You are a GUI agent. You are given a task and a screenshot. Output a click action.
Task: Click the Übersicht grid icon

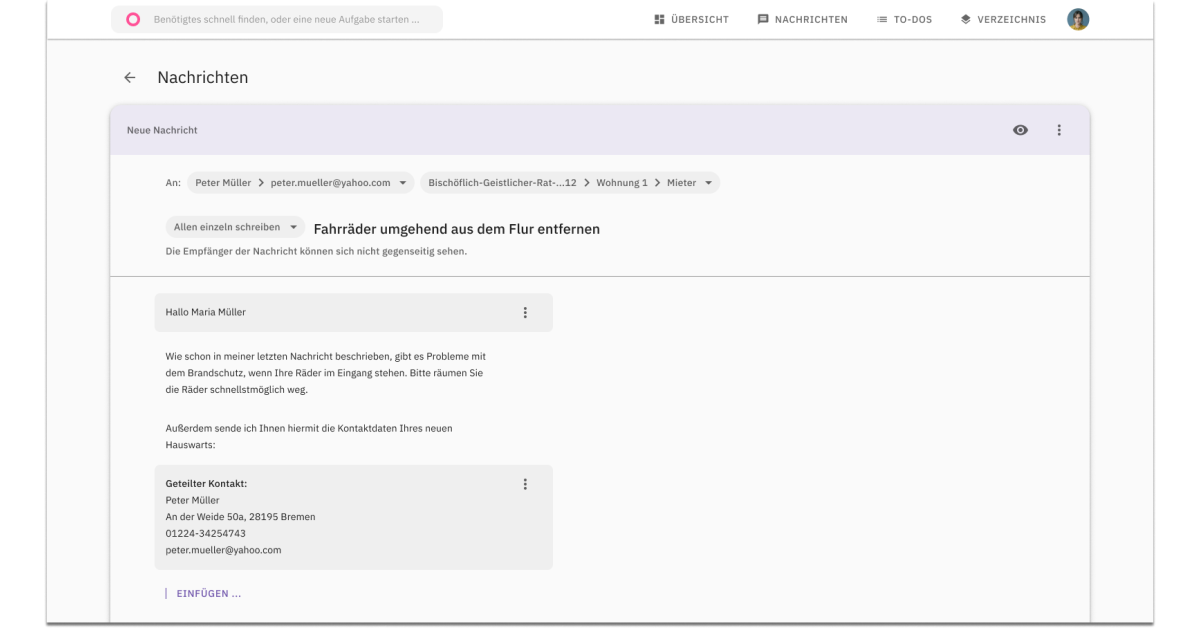(x=659, y=19)
